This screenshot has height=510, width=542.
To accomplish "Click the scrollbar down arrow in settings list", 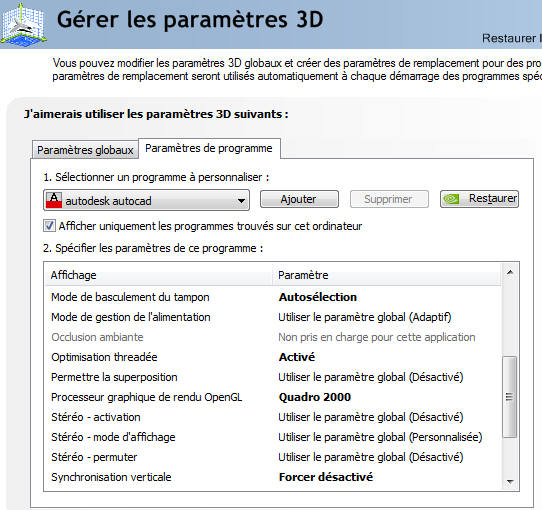I will (x=510, y=481).
